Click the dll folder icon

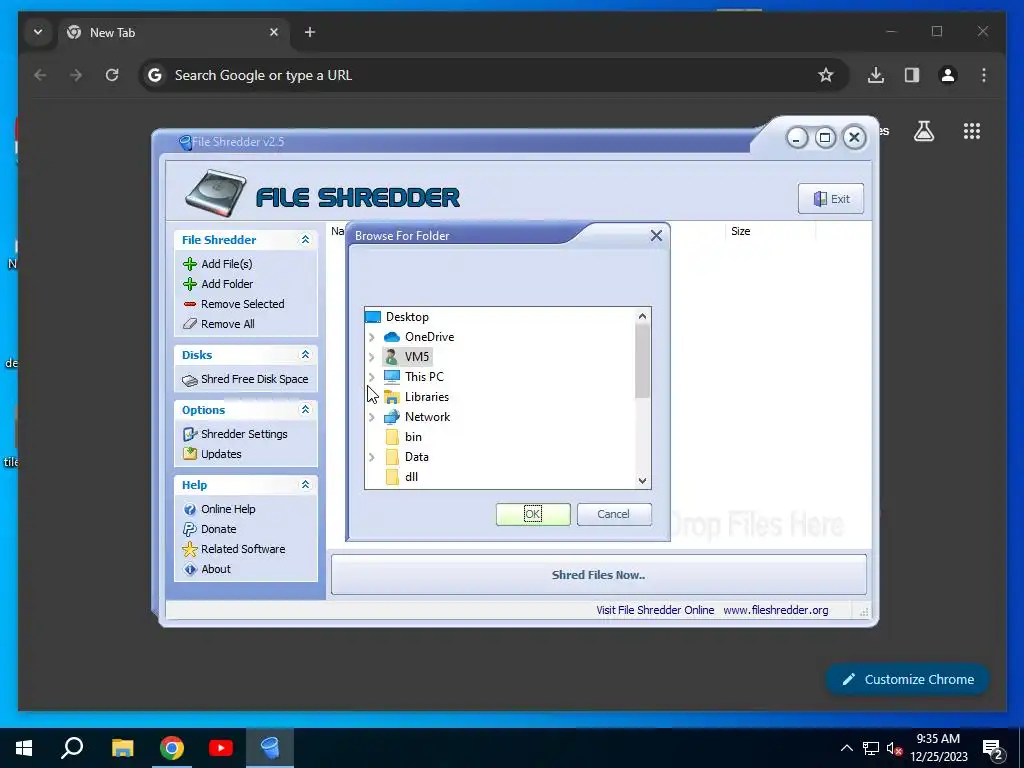[392, 477]
